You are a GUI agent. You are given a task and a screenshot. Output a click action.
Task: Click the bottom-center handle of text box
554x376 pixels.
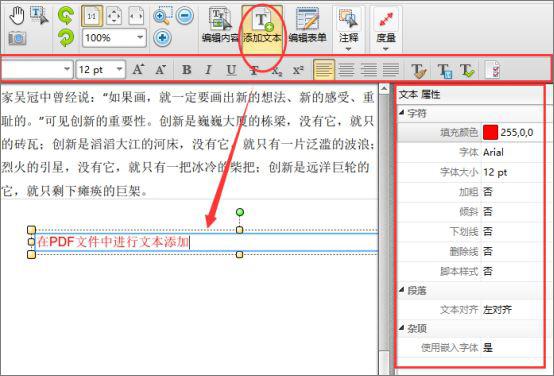(x=240, y=254)
